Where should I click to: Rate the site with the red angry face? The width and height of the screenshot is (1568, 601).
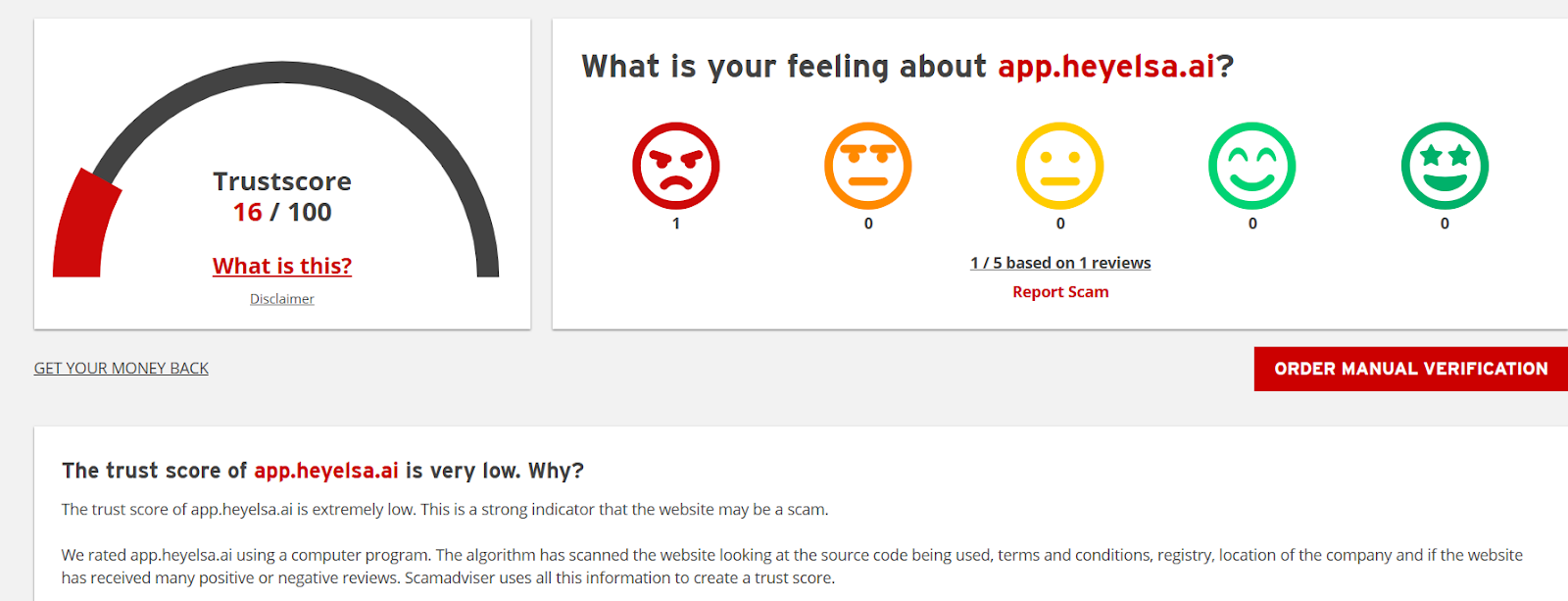675,166
